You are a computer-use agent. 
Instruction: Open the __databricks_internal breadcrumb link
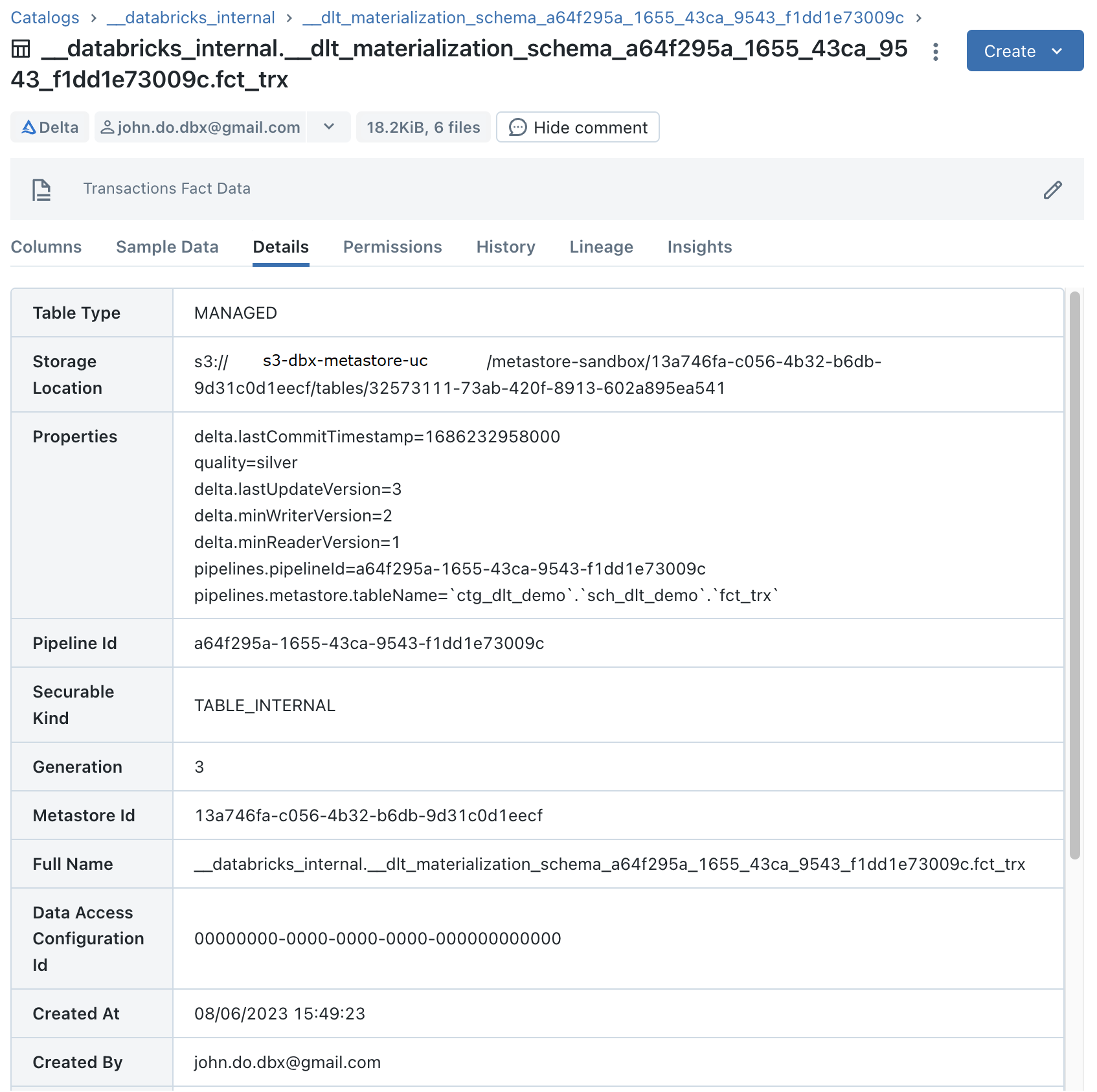point(191,17)
